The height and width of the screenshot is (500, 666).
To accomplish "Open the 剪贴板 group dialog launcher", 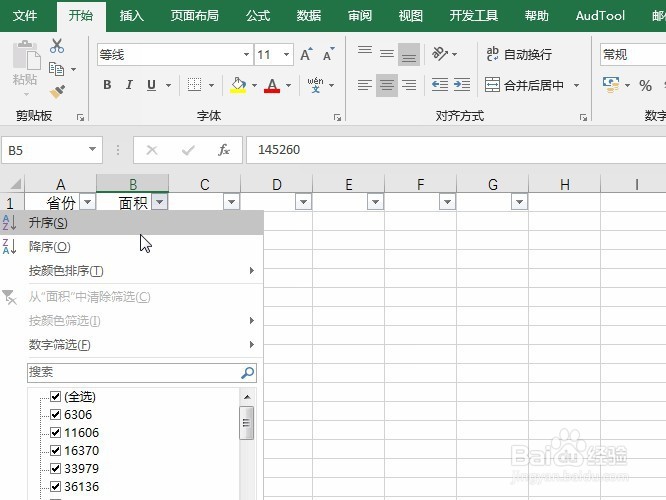I will coord(80,118).
